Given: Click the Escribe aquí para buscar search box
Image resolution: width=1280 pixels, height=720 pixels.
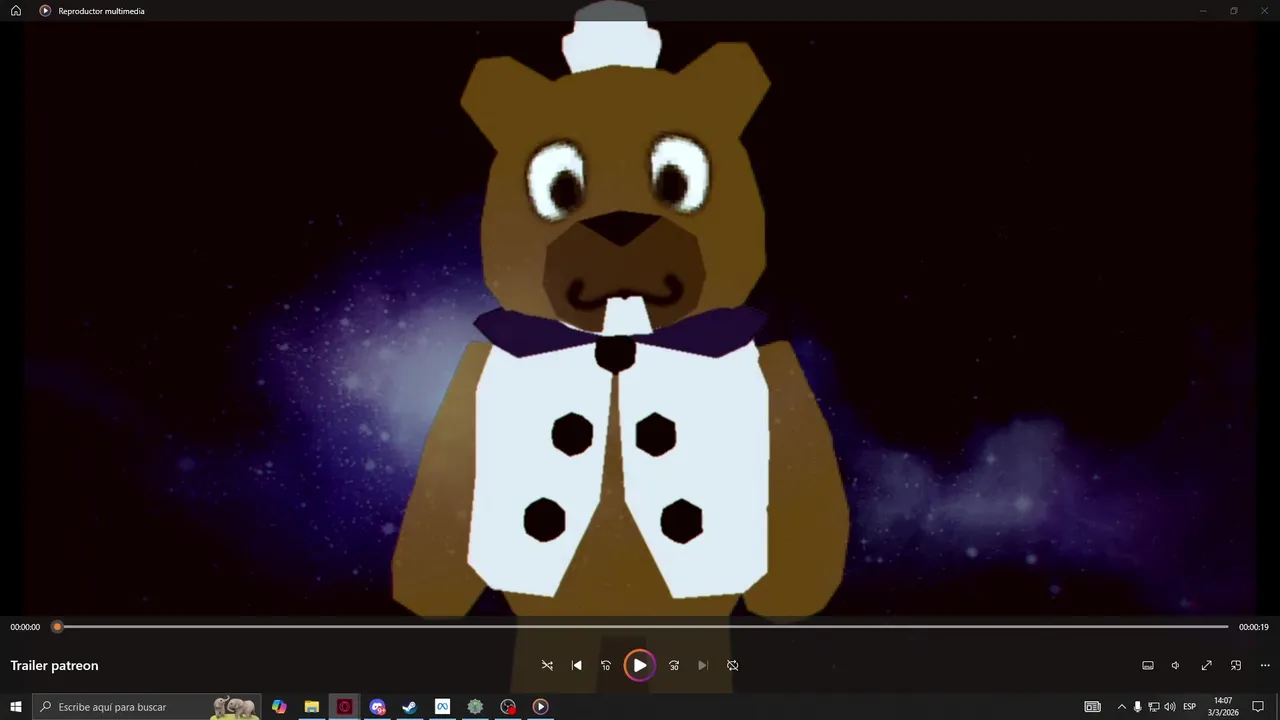Looking at the screenshot, I should point(147,707).
